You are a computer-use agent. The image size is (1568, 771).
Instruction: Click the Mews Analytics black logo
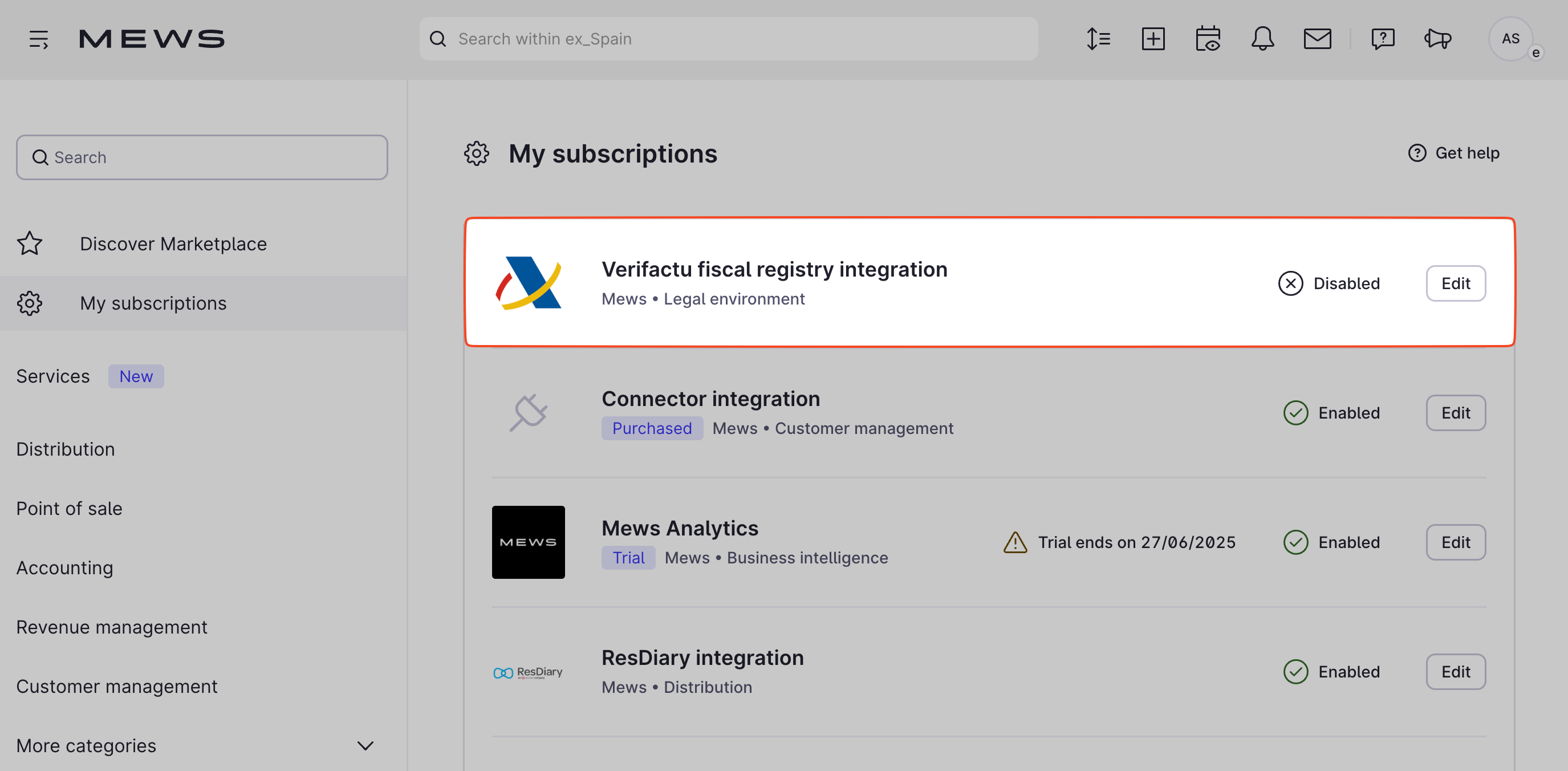(529, 542)
